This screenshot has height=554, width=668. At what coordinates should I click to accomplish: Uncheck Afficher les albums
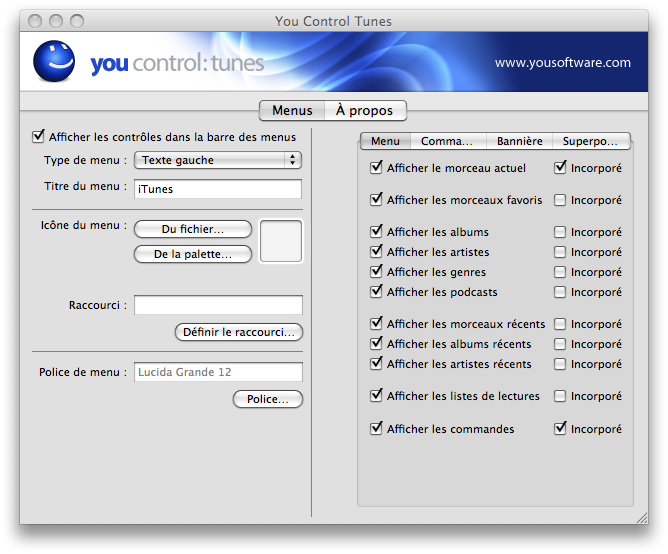[x=376, y=231]
